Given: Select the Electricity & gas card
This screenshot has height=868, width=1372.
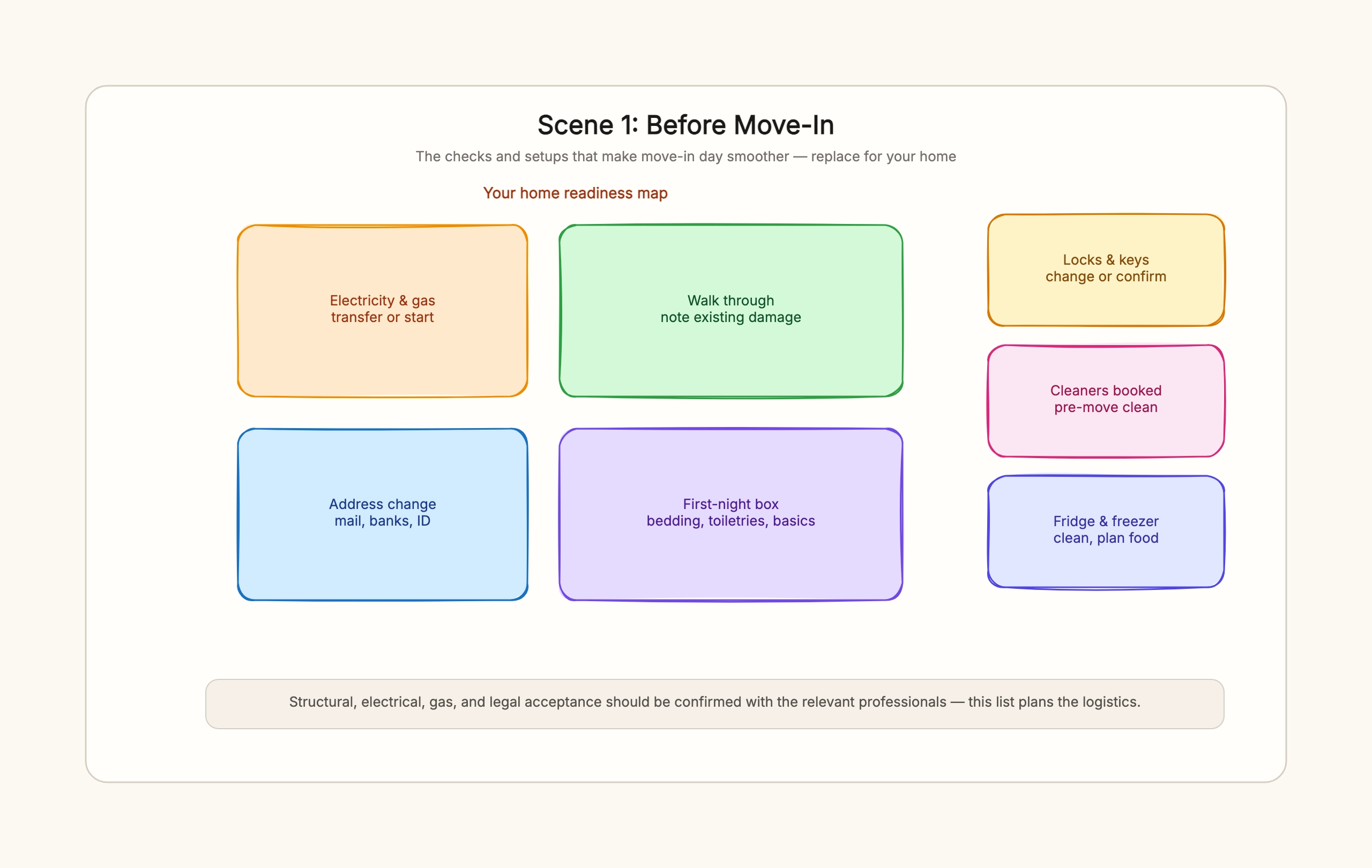Looking at the screenshot, I should (382, 310).
